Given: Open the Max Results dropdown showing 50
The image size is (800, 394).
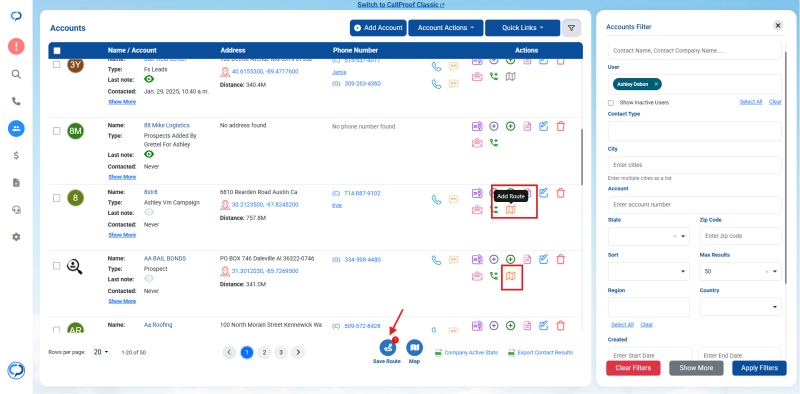Looking at the screenshot, I should tap(740, 272).
